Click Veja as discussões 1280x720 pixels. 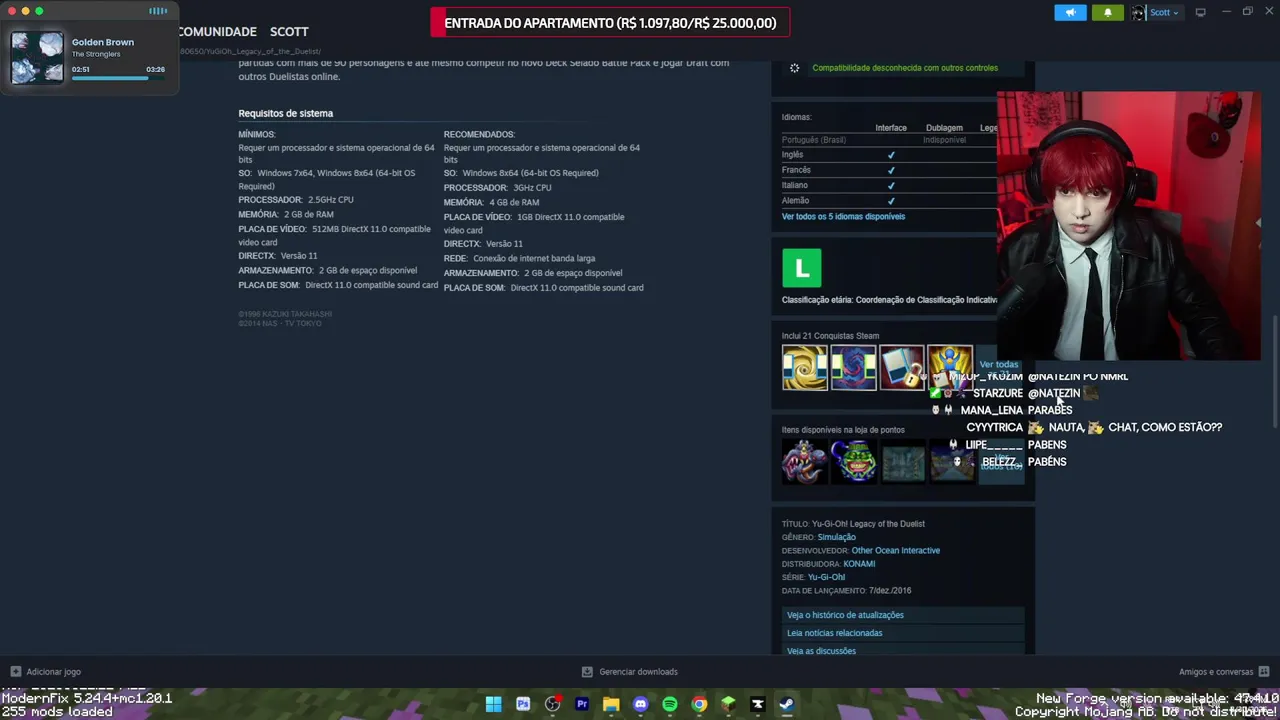(x=902, y=650)
